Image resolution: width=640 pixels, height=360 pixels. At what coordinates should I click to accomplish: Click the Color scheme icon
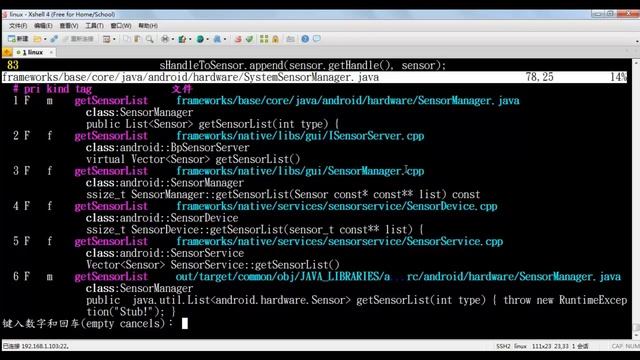(x=182, y=39)
